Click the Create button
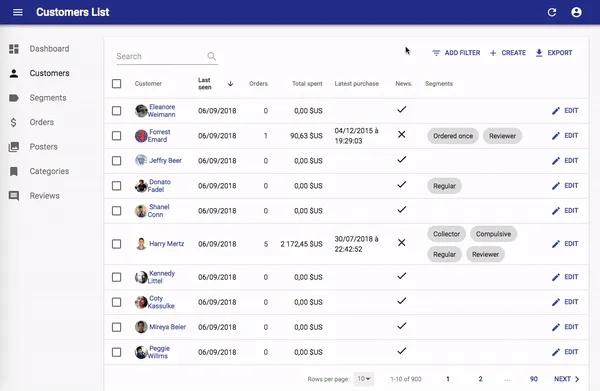Image resolution: width=600 pixels, height=391 pixels. coord(508,53)
